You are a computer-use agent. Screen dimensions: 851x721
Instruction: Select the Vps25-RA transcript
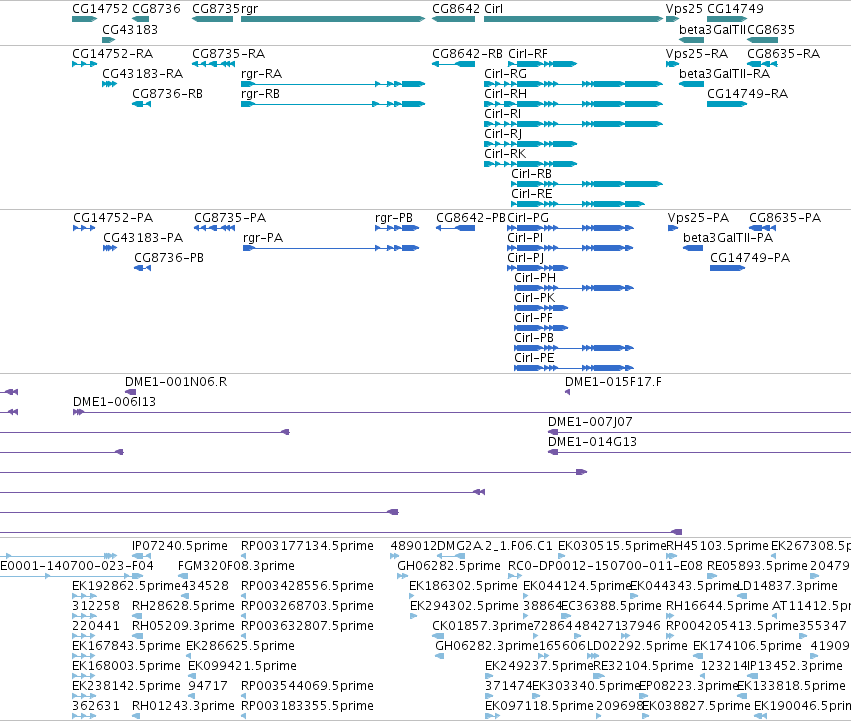(672, 64)
